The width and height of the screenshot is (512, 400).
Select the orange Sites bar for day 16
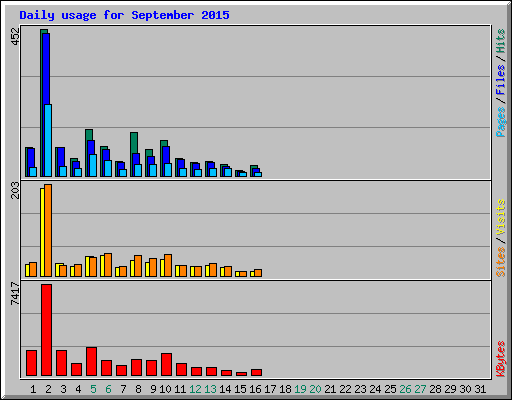click(258, 273)
